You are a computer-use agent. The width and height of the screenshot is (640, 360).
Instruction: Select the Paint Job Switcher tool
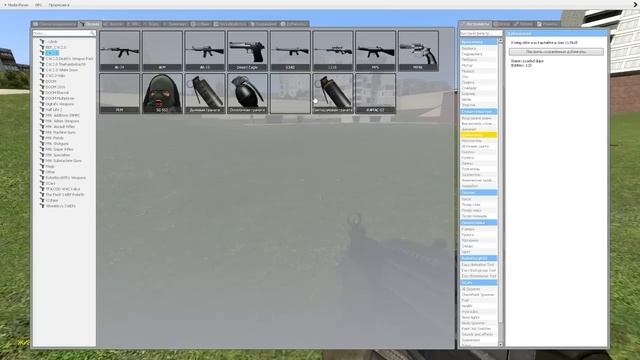coord(478,329)
